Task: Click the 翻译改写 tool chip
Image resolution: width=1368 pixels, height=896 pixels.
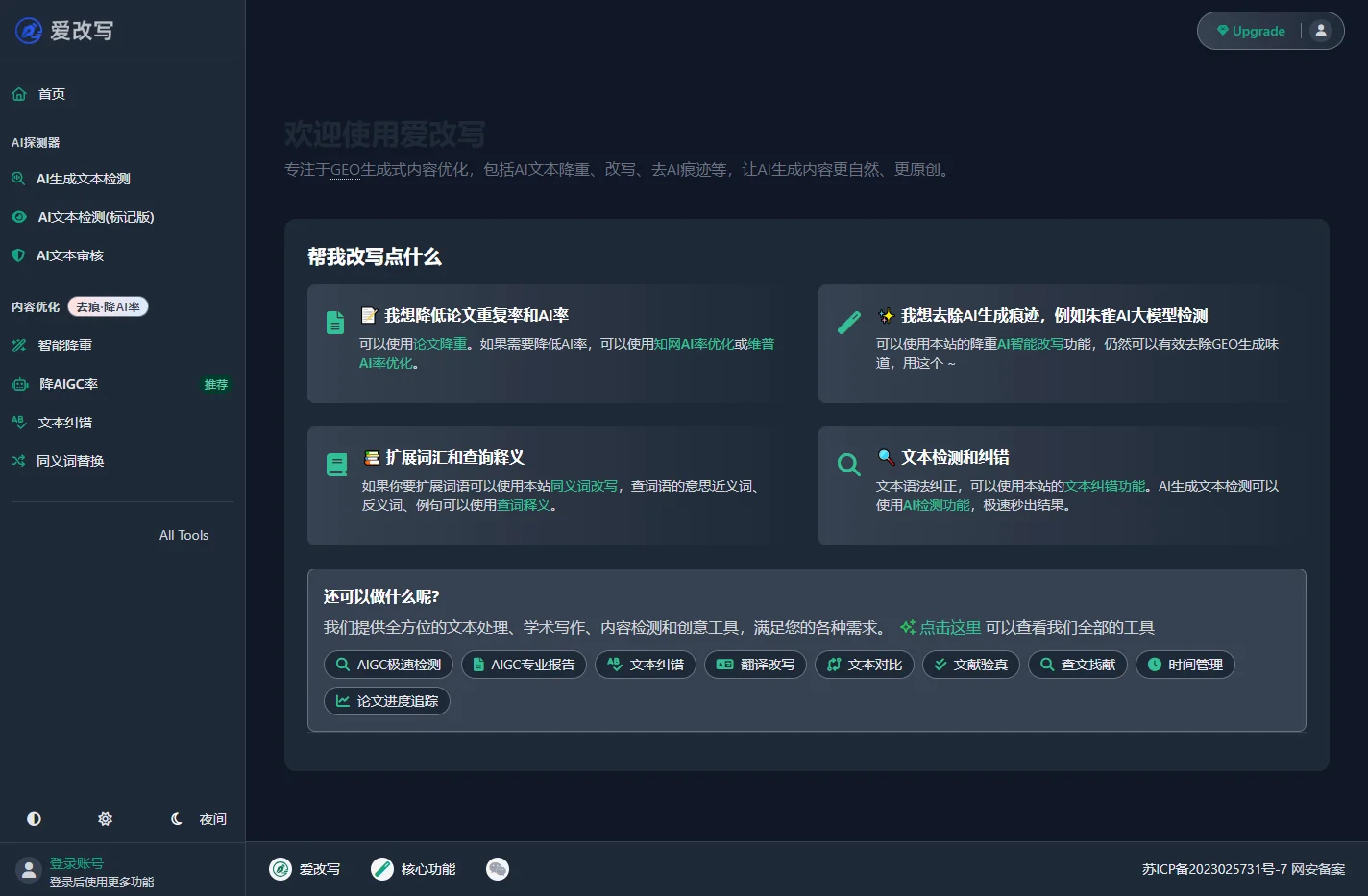Action: [x=755, y=665]
